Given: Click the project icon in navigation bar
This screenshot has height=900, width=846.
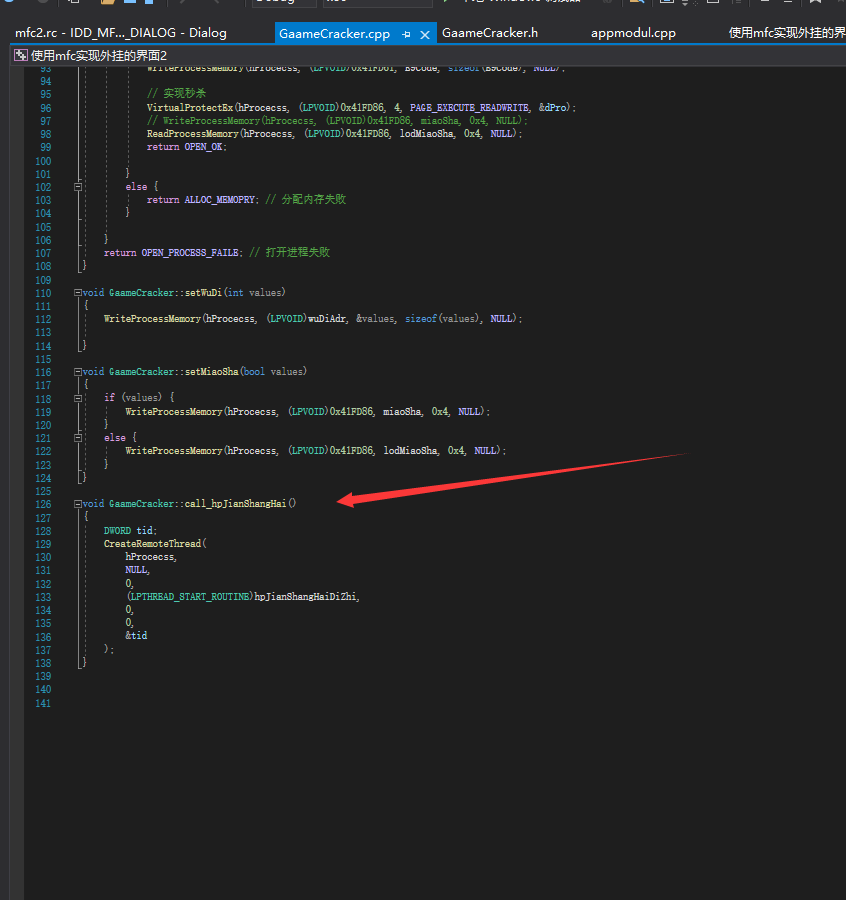Looking at the screenshot, I should (21, 56).
